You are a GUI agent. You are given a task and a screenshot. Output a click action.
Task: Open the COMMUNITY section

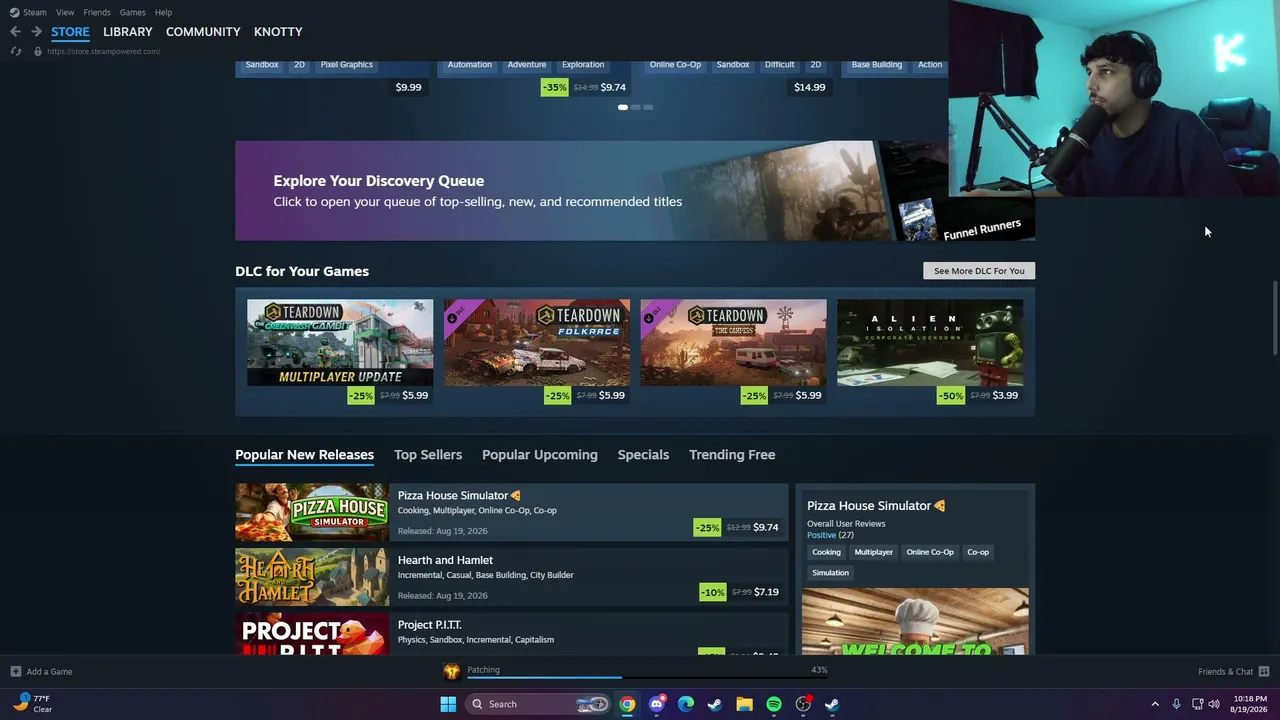[x=203, y=32]
